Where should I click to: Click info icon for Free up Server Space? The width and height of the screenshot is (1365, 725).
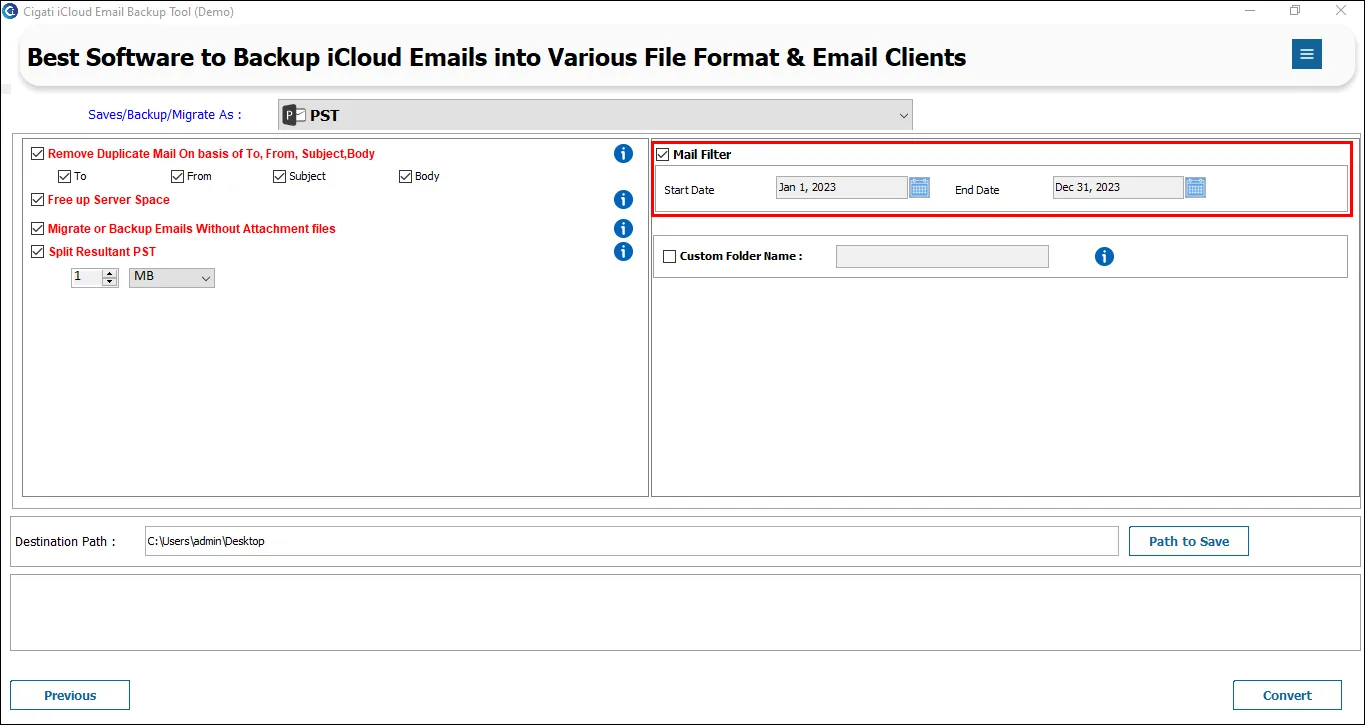tap(623, 200)
